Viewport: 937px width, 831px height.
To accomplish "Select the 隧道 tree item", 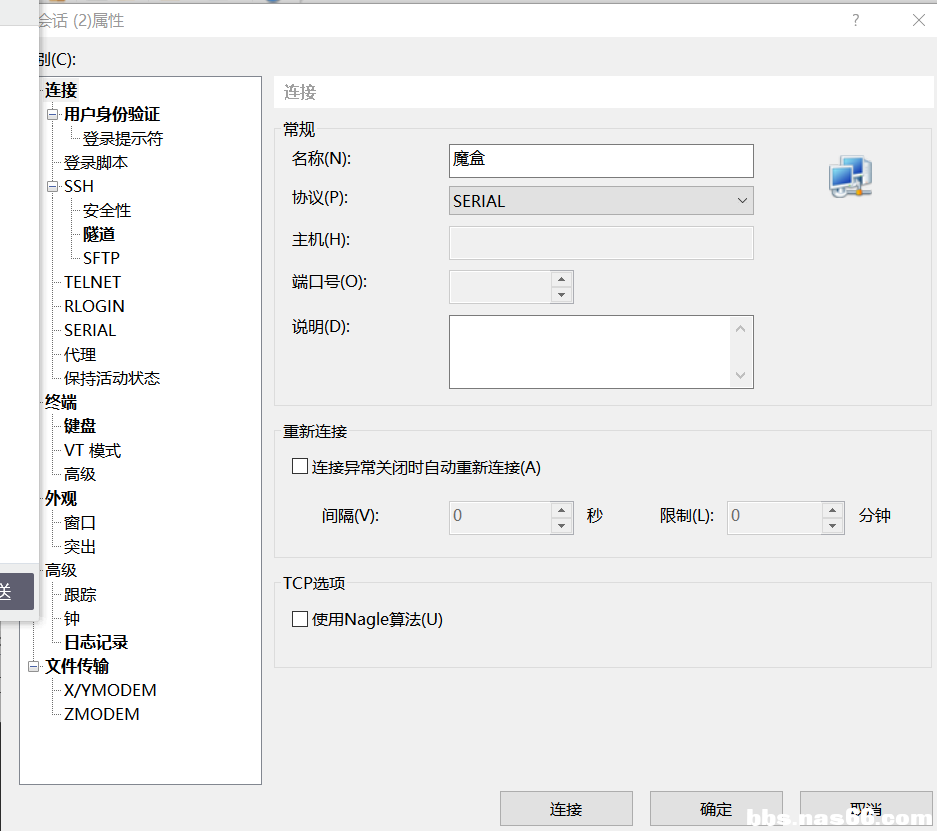I will pos(99,234).
